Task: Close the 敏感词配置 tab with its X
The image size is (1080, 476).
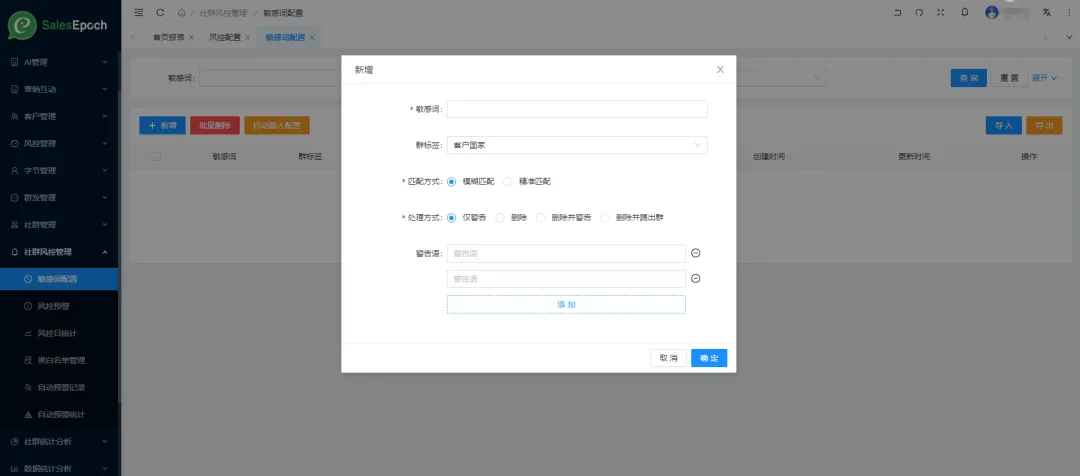Action: (x=312, y=37)
